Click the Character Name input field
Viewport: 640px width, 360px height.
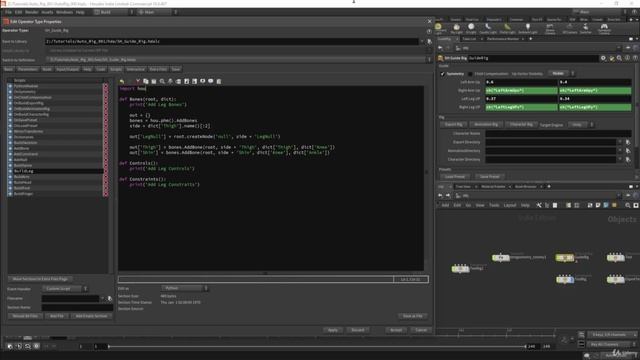[x=558, y=133]
